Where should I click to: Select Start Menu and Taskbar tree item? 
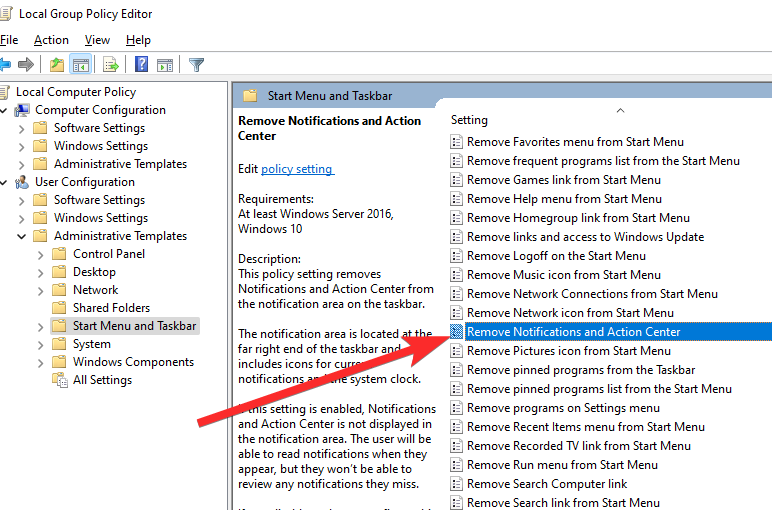(134, 326)
